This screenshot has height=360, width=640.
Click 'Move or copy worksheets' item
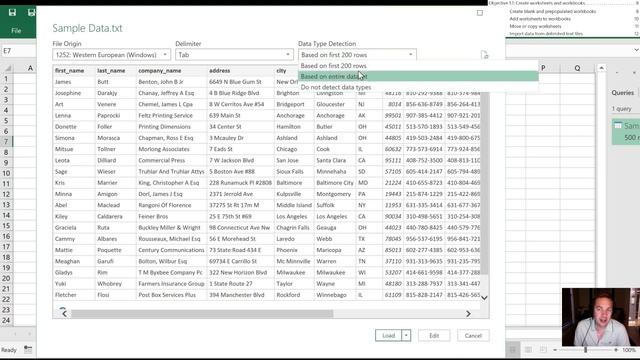click(x=535, y=26)
